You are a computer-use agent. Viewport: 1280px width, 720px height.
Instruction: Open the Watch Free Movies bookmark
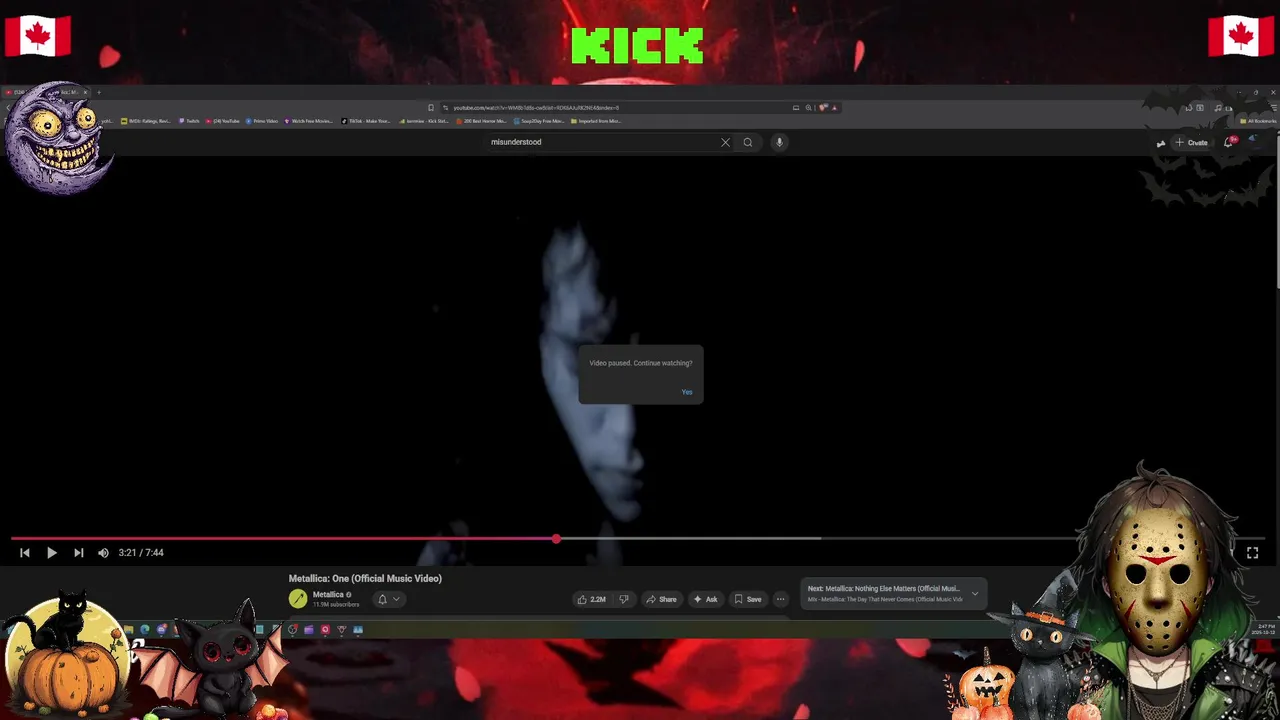[x=309, y=121]
